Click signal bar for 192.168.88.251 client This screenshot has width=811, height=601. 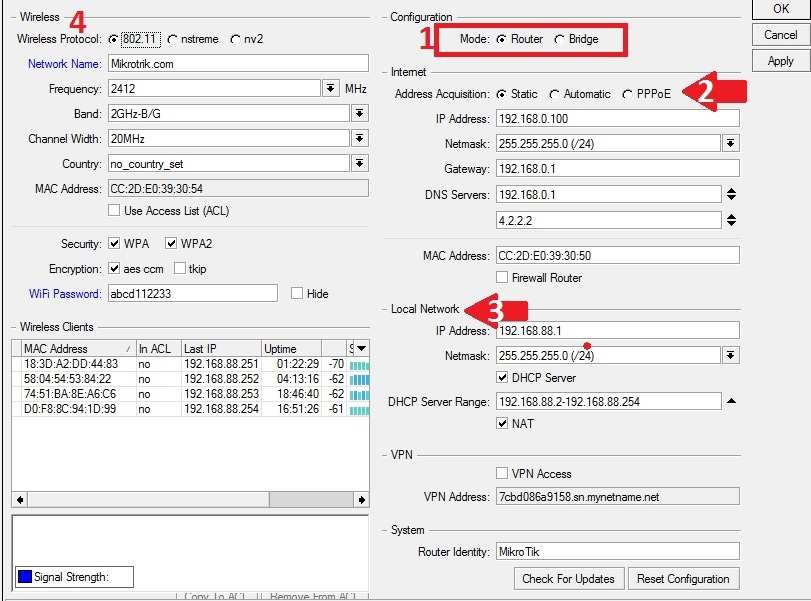click(x=359, y=365)
